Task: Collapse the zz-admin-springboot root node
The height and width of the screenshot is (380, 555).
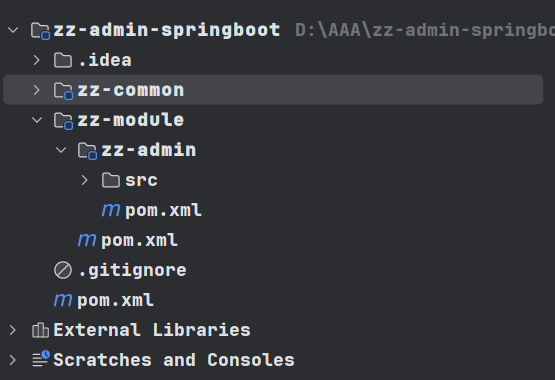Action: [x=13, y=30]
